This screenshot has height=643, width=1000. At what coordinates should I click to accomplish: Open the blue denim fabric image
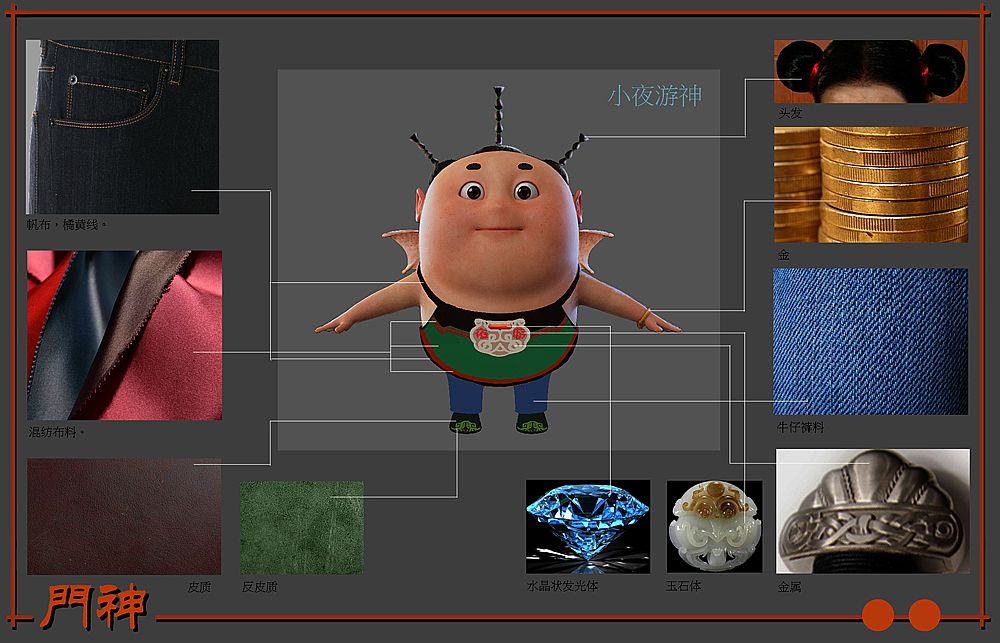point(870,341)
